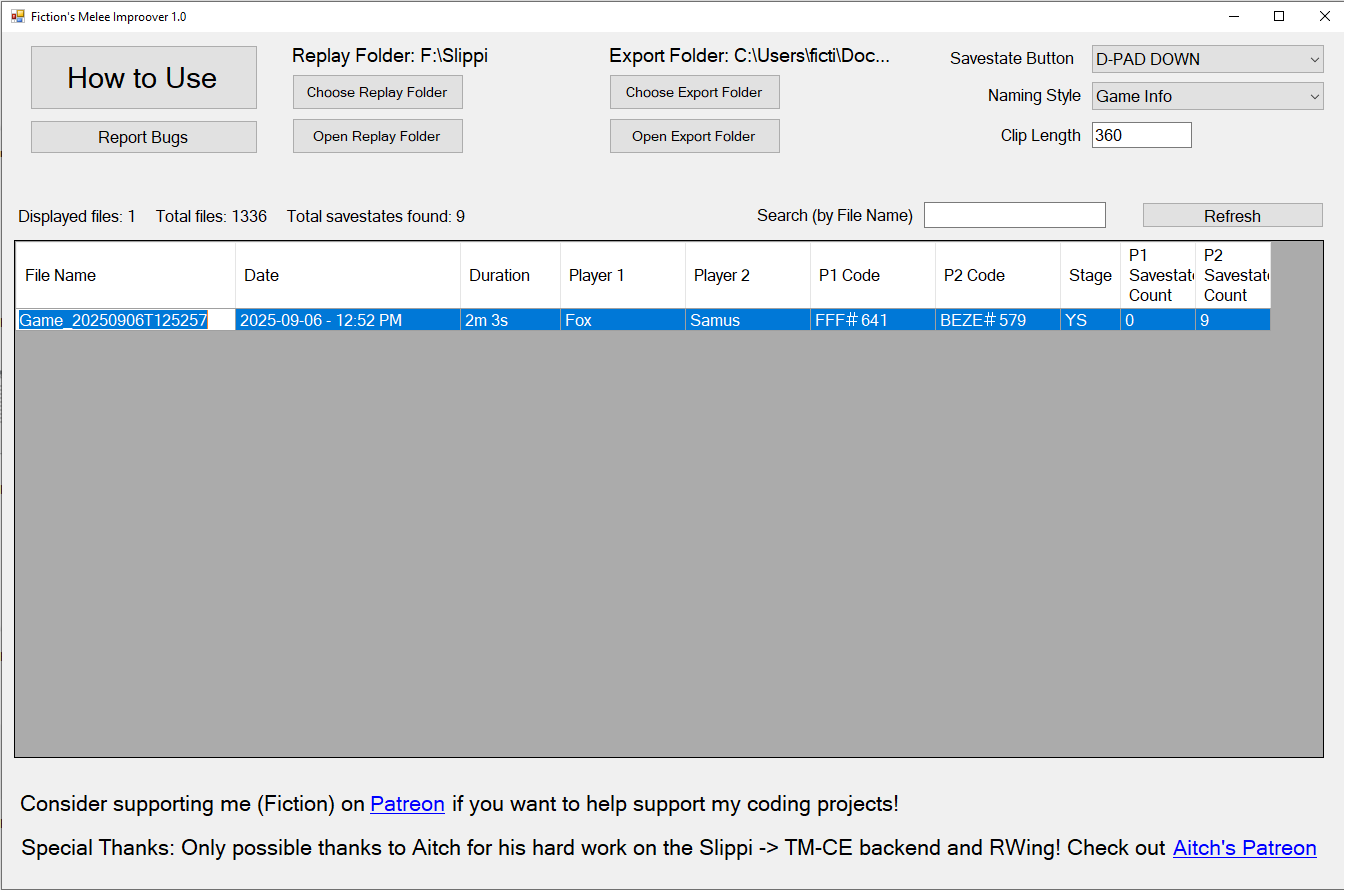Click the YS stage cell
1346x890 pixels.
click(1090, 320)
